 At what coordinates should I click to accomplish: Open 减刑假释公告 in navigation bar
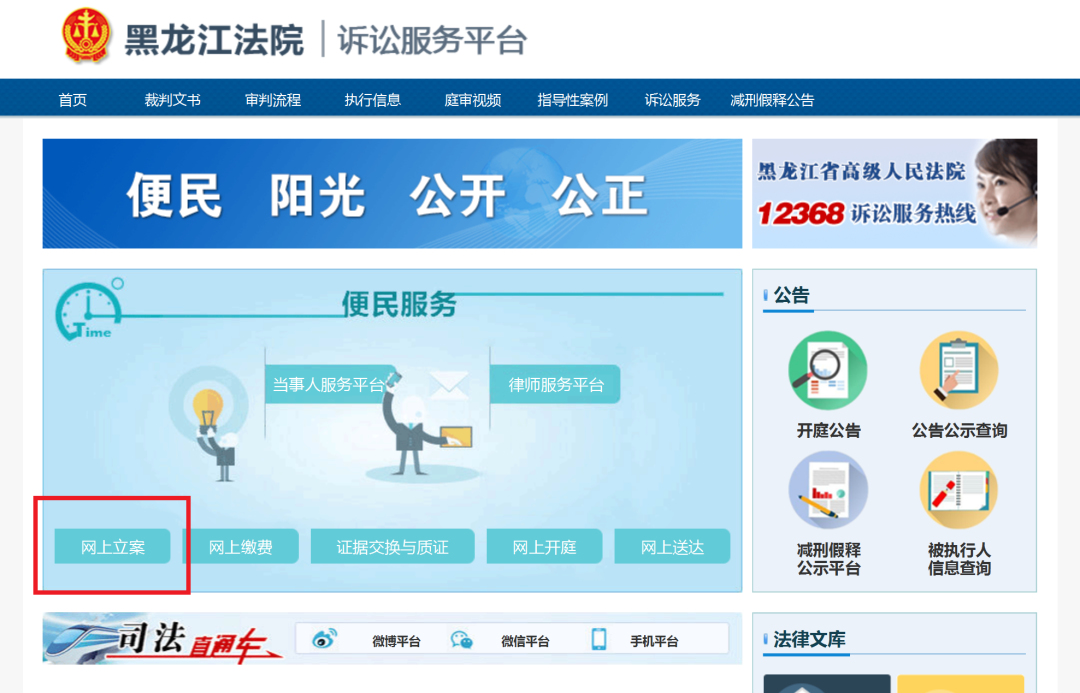coord(772,100)
